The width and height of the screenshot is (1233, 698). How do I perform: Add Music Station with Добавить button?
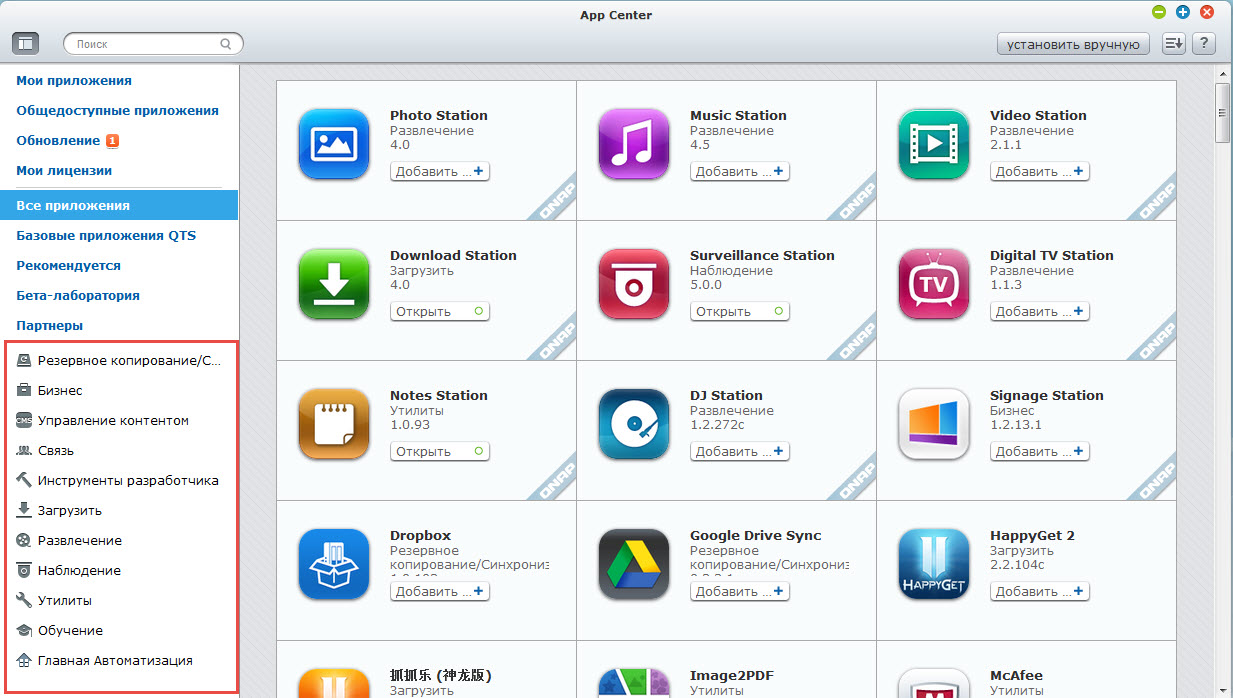[740, 171]
